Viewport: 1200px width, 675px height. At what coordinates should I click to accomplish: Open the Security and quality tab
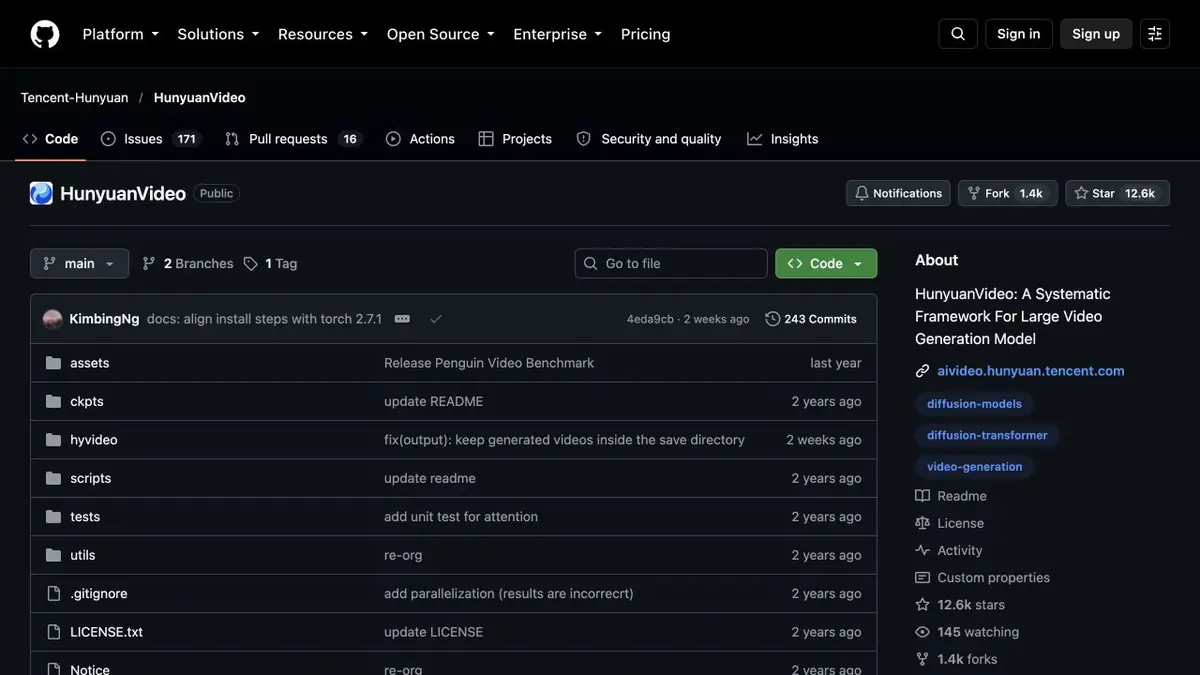pyautogui.click(x=649, y=139)
